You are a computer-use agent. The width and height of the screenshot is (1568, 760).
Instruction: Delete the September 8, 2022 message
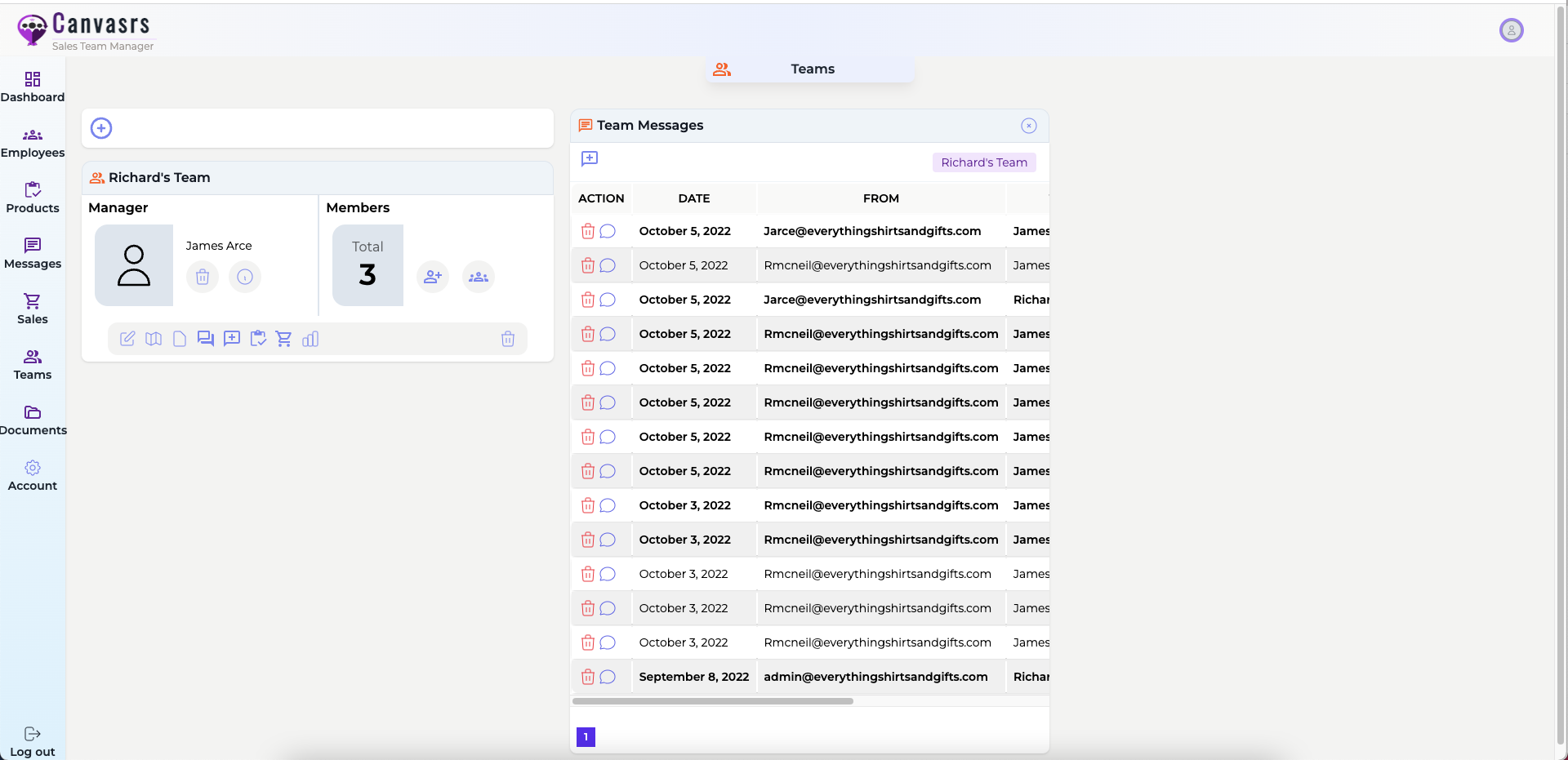tap(588, 677)
